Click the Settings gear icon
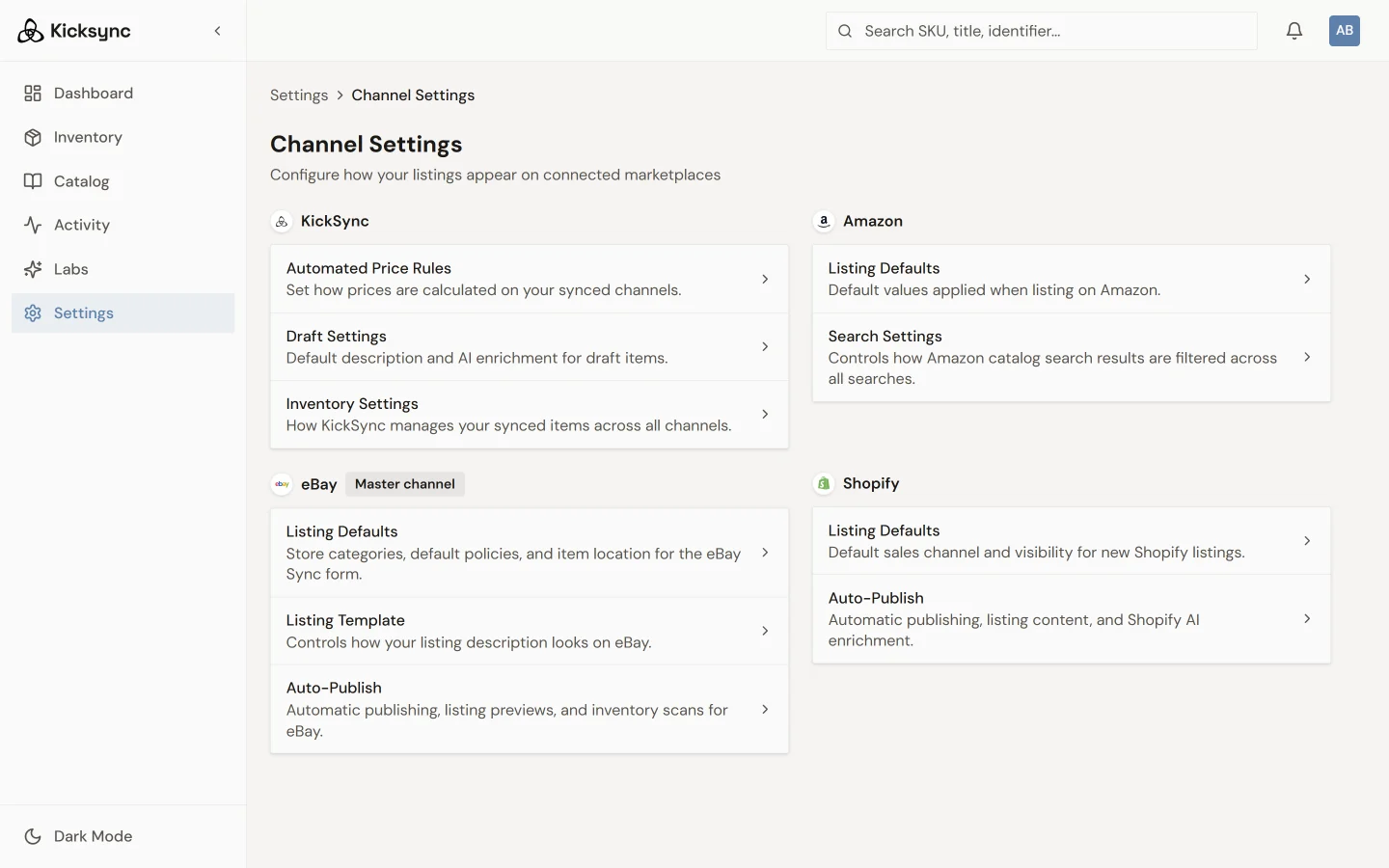Image resolution: width=1389 pixels, height=868 pixels. (x=33, y=313)
